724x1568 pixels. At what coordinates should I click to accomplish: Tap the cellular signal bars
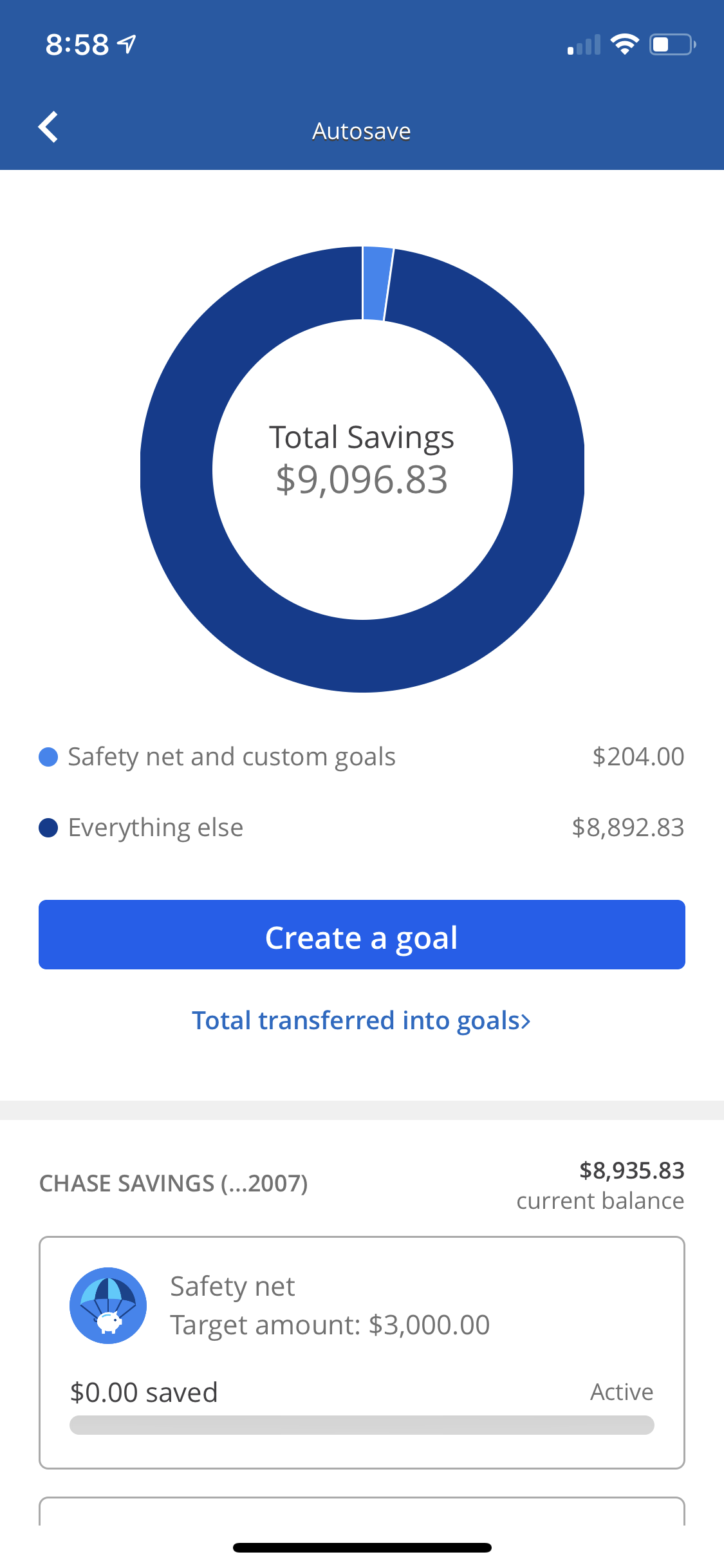point(584,46)
